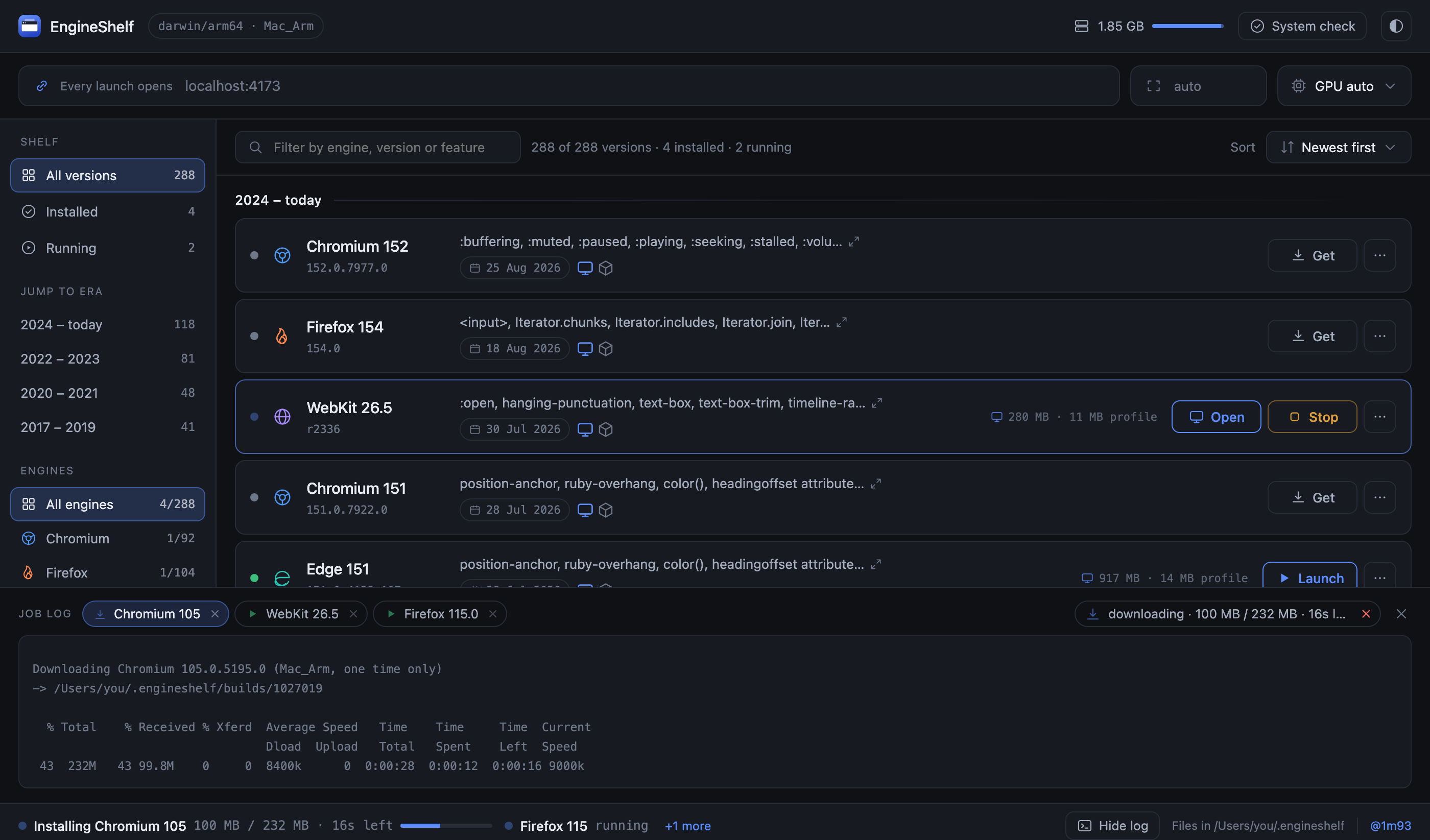This screenshot has width=1430, height=840.
Task: Launch Edge 151
Action: (x=1309, y=575)
